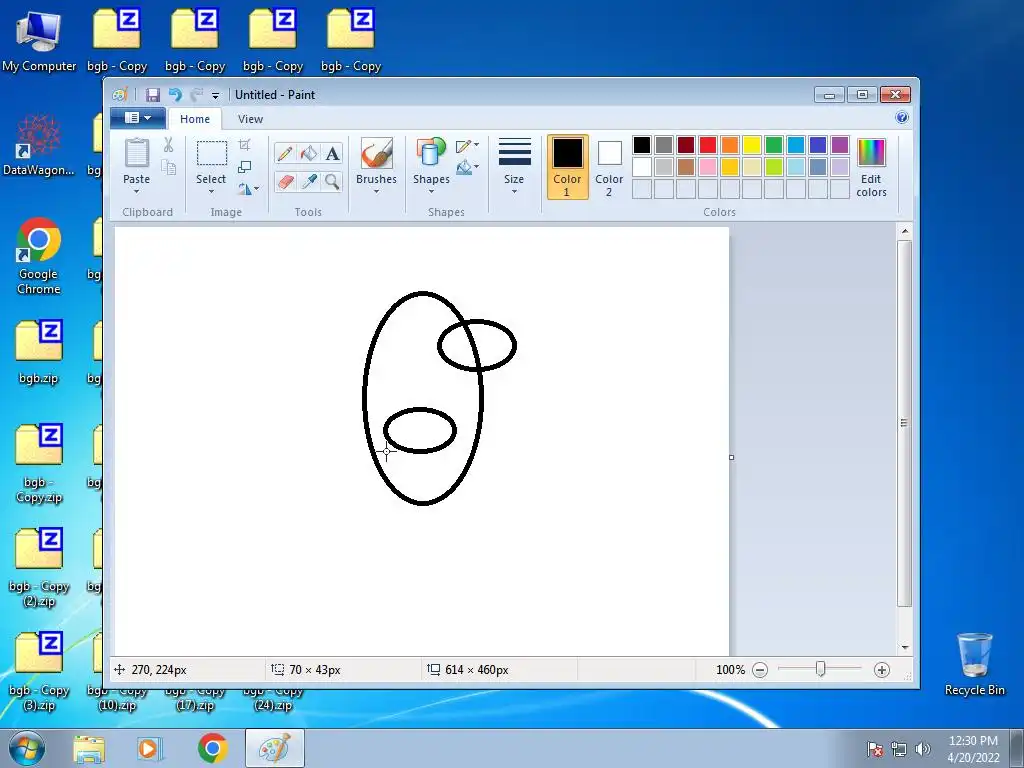Select the Text tool

[332, 153]
